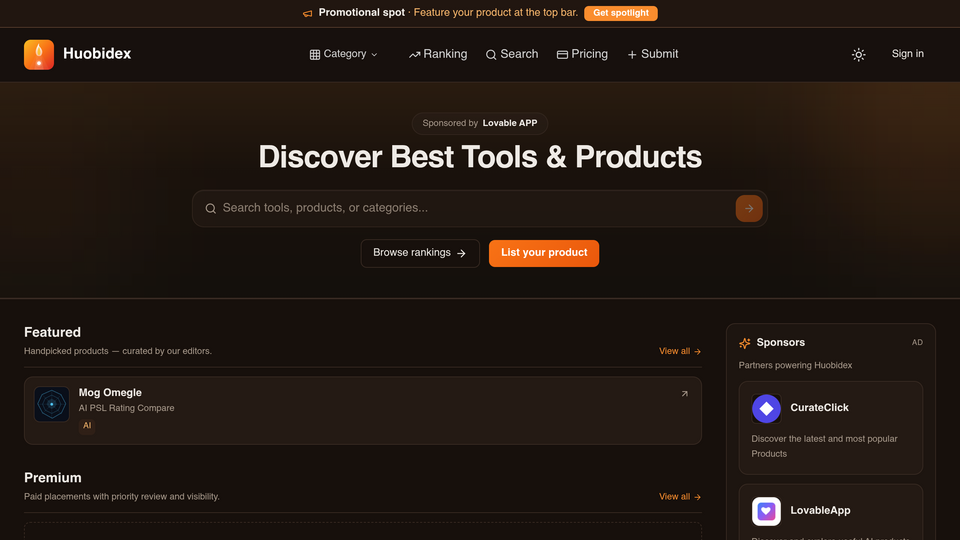Click the 'Partners powering Huobidex' text
Viewport: 960px width, 540px height.
[795, 366]
